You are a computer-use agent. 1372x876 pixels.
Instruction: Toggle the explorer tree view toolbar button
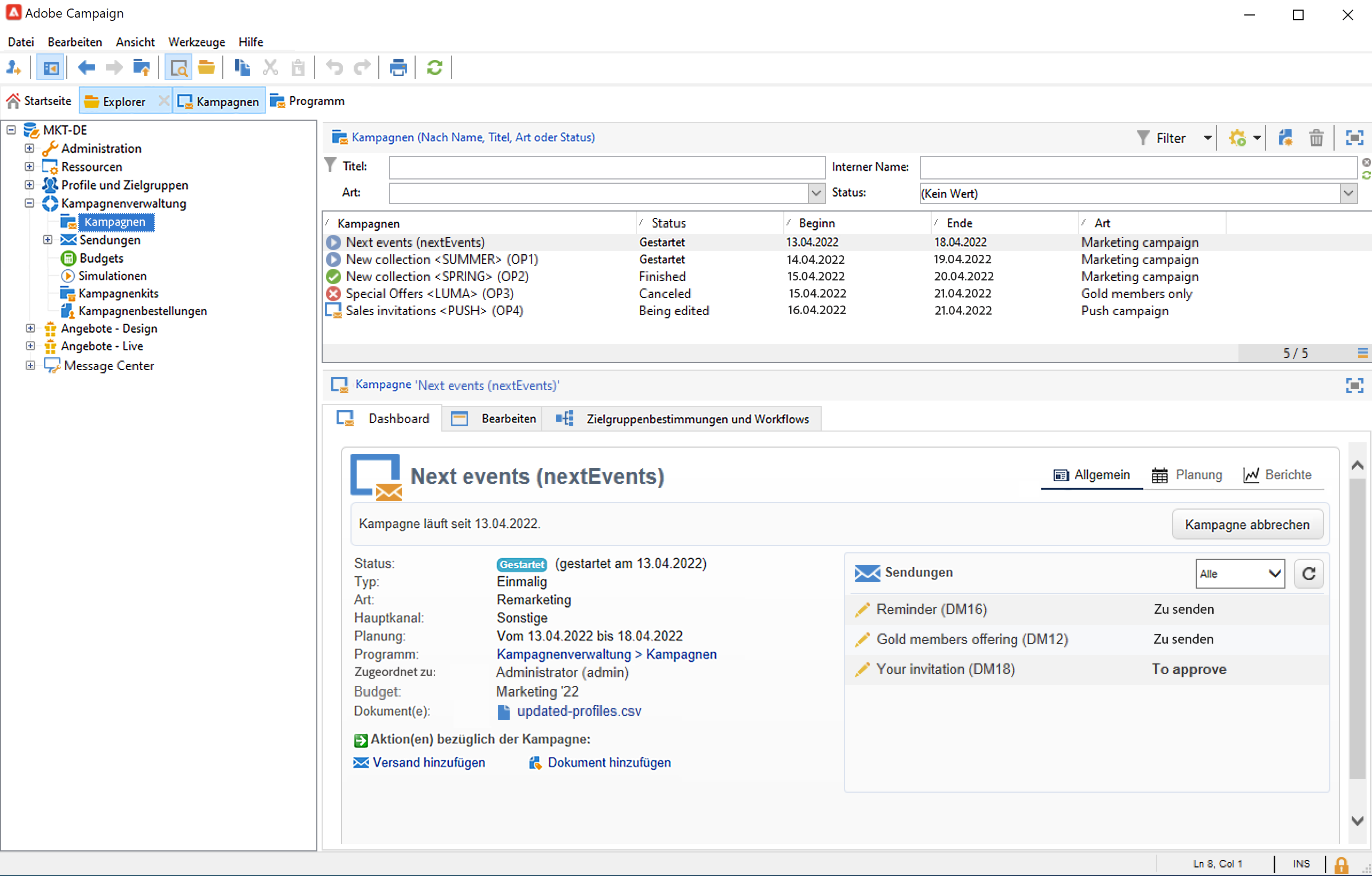(x=51, y=68)
